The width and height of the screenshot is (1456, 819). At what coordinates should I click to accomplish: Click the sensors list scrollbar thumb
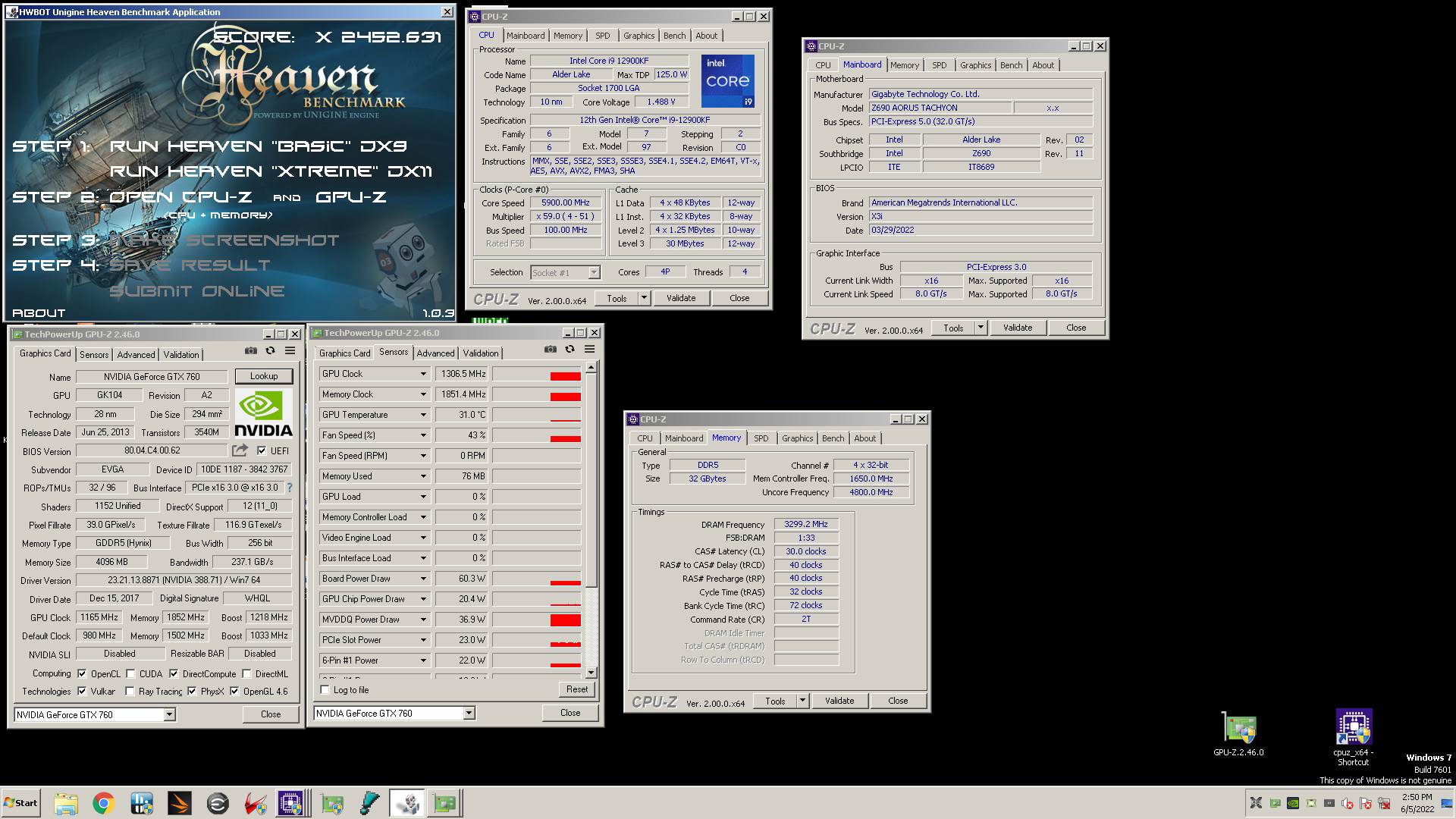tap(591, 480)
